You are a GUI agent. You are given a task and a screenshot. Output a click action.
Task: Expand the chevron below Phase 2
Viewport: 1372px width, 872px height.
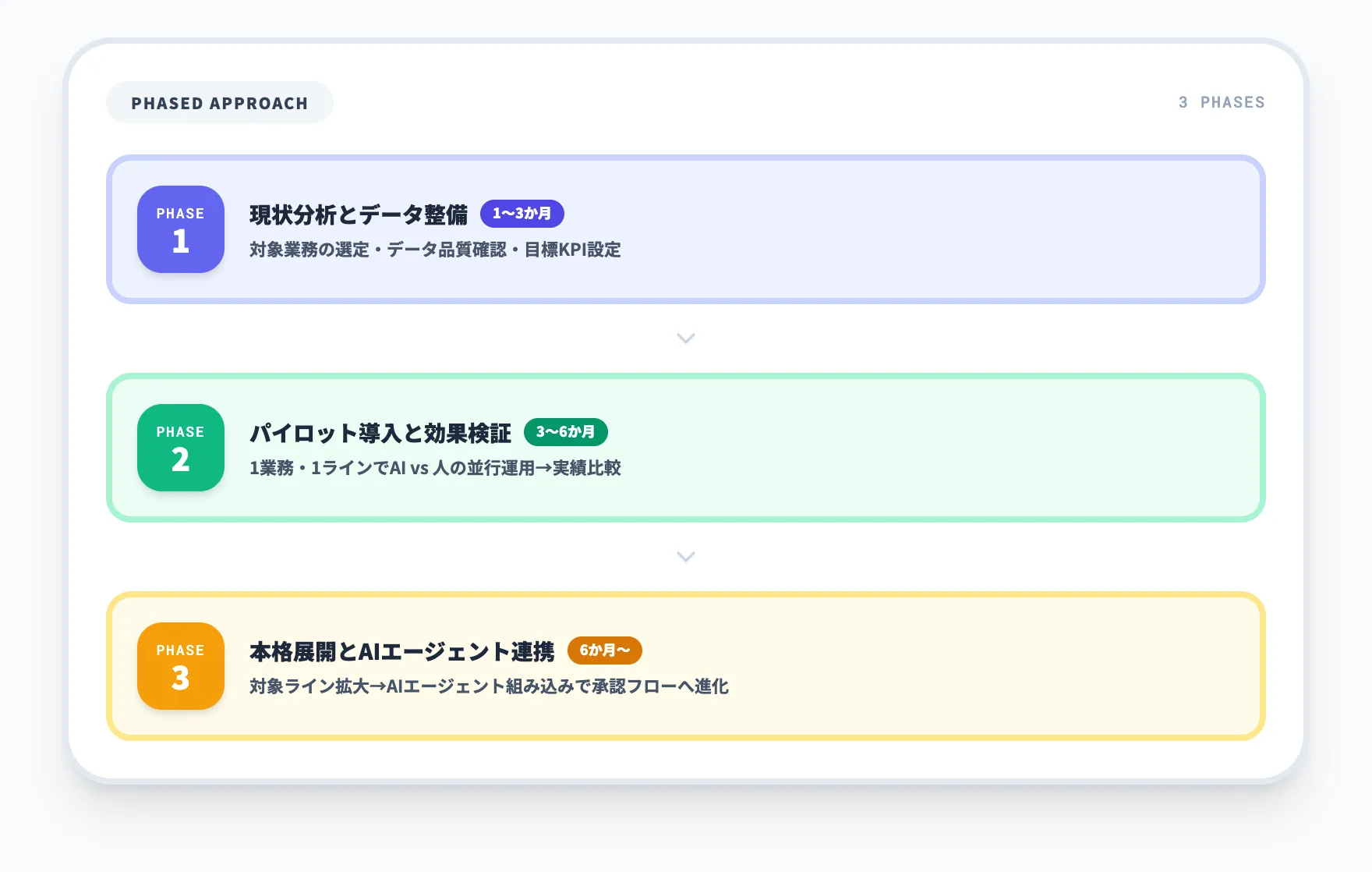[x=685, y=556]
